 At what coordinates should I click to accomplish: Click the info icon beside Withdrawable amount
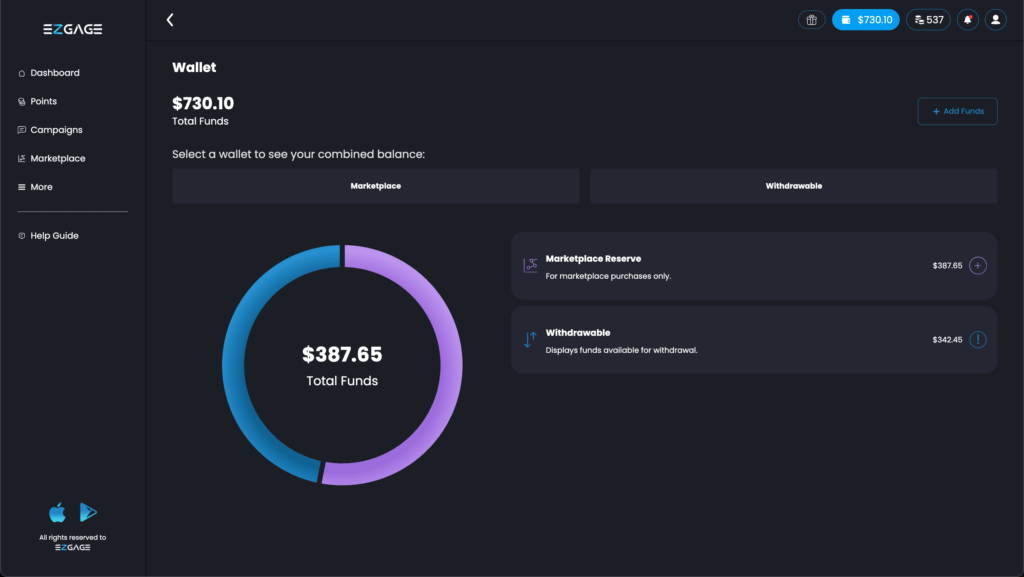pos(978,340)
